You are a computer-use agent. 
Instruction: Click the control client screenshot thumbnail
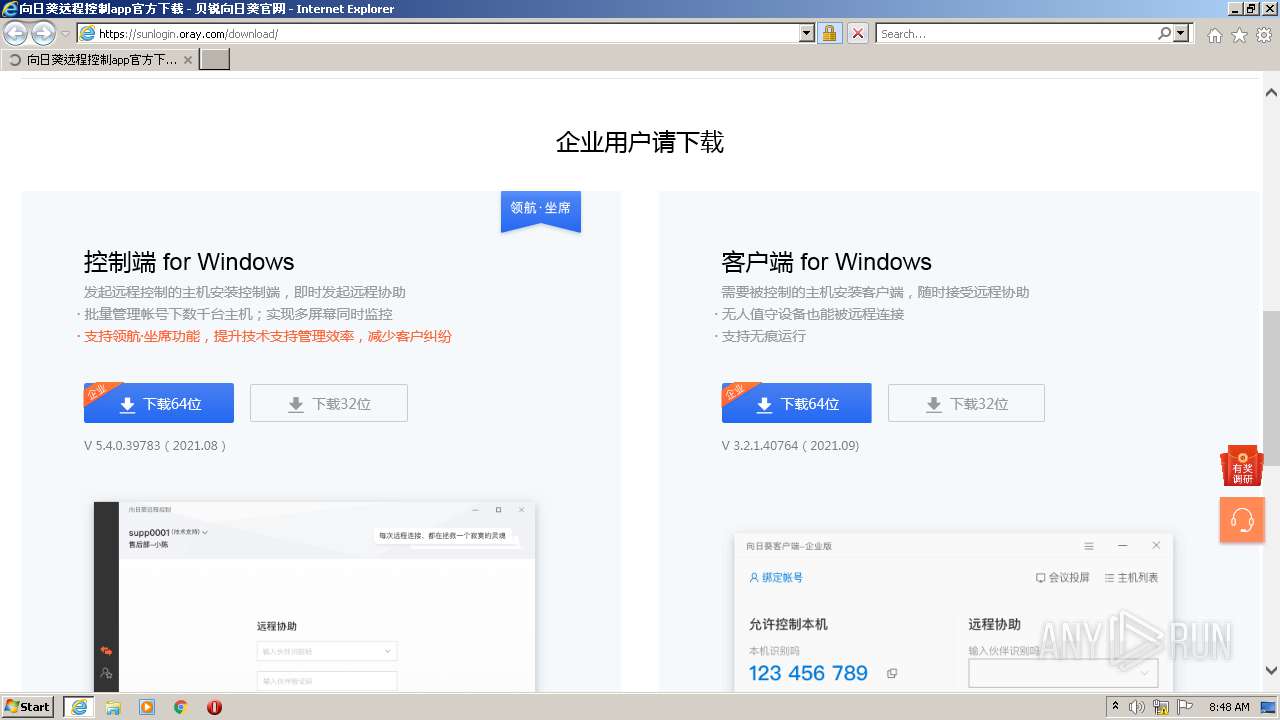click(315, 596)
